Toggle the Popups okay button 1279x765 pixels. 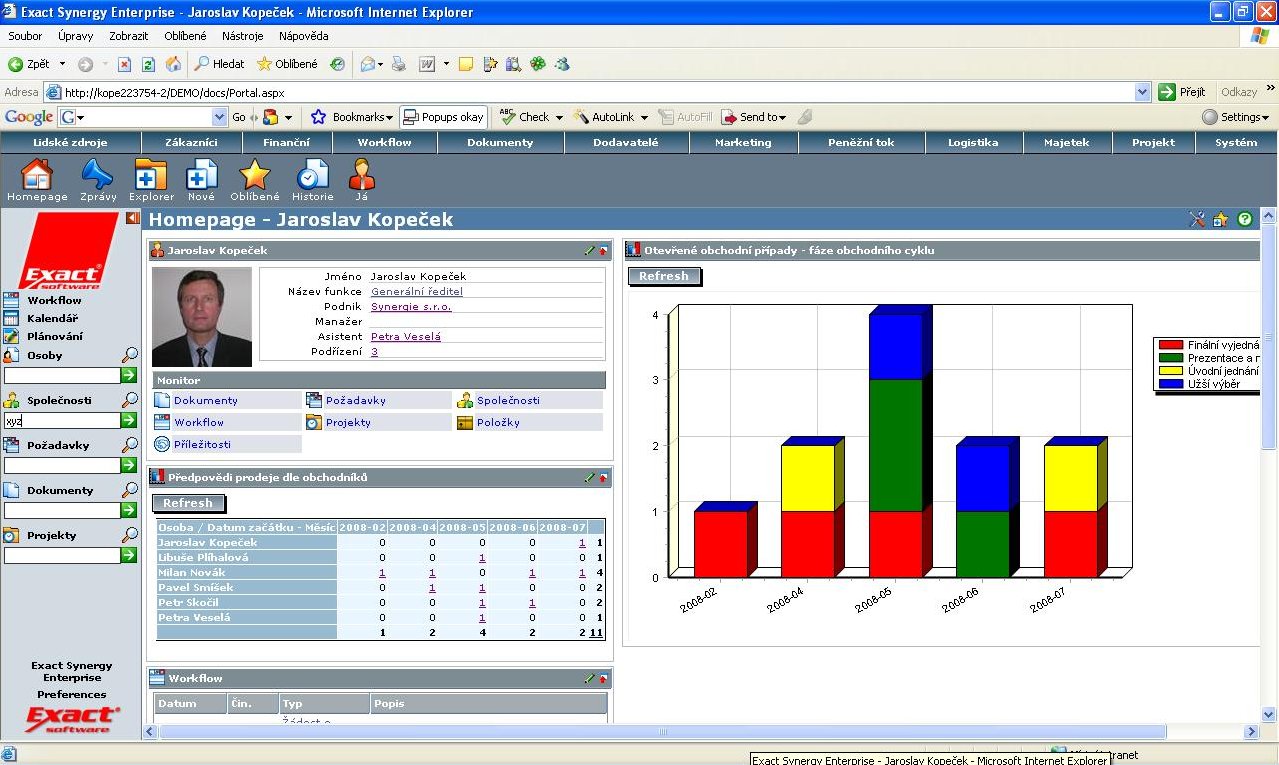click(443, 117)
